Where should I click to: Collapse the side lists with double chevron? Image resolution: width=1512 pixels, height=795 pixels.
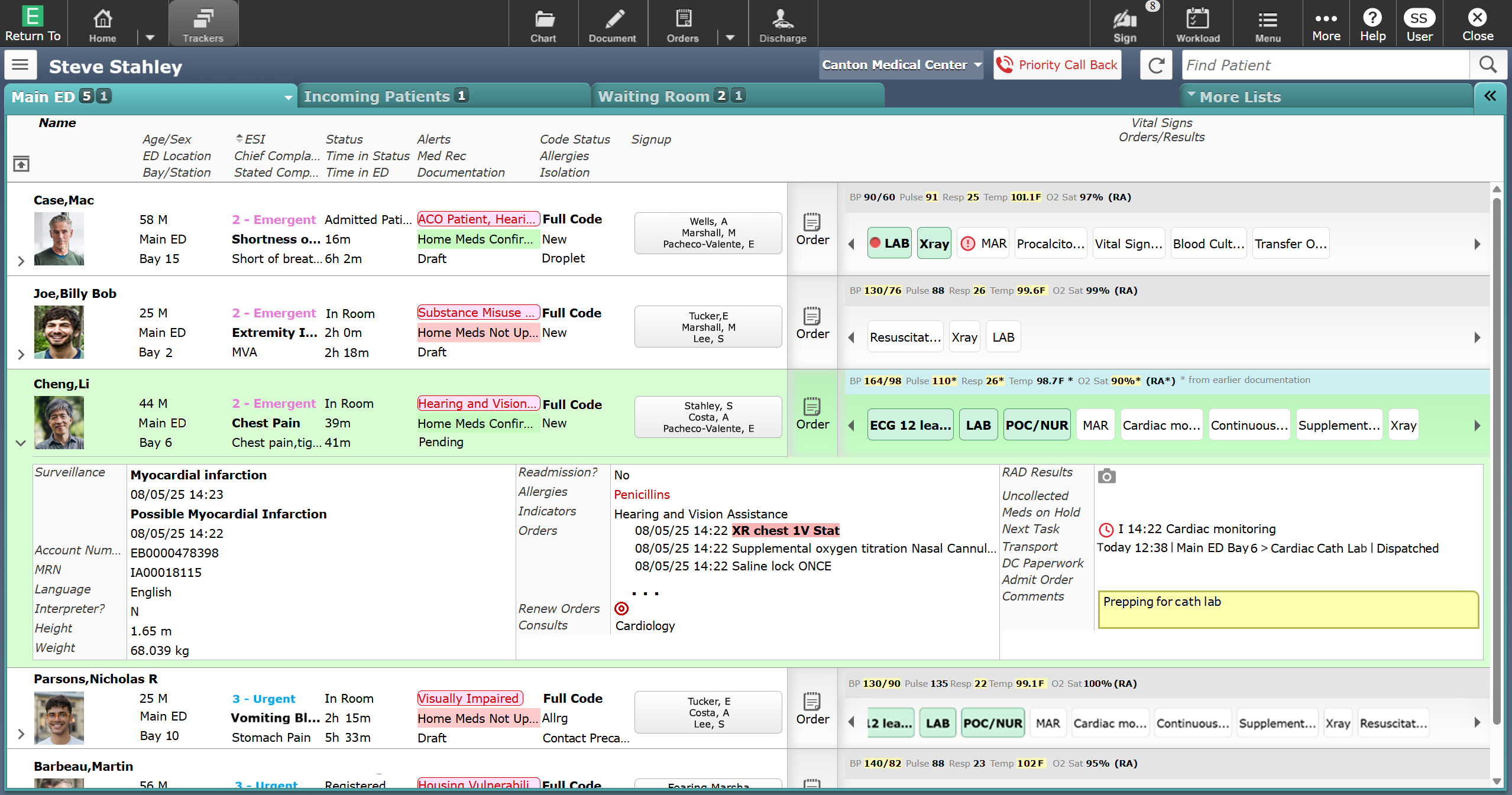tap(1490, 96)
